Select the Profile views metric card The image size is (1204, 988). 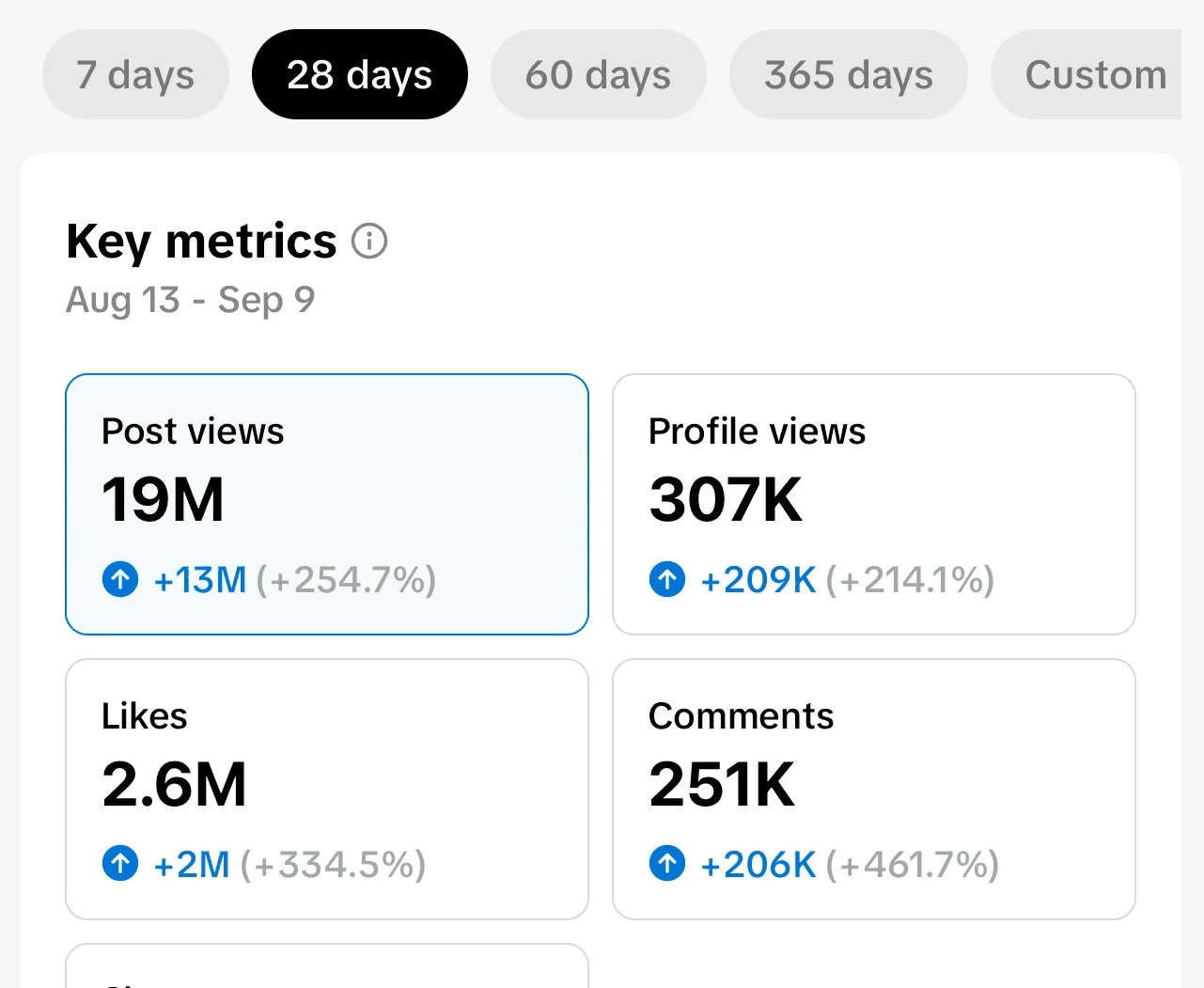coord(874,505)
